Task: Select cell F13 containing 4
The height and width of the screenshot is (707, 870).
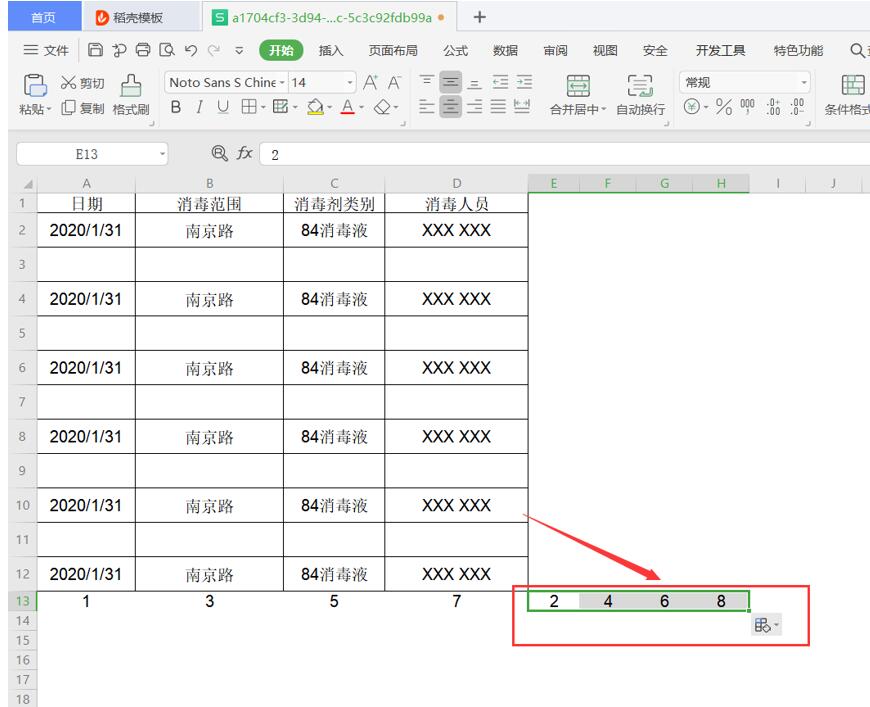Action: coord(608,601)
